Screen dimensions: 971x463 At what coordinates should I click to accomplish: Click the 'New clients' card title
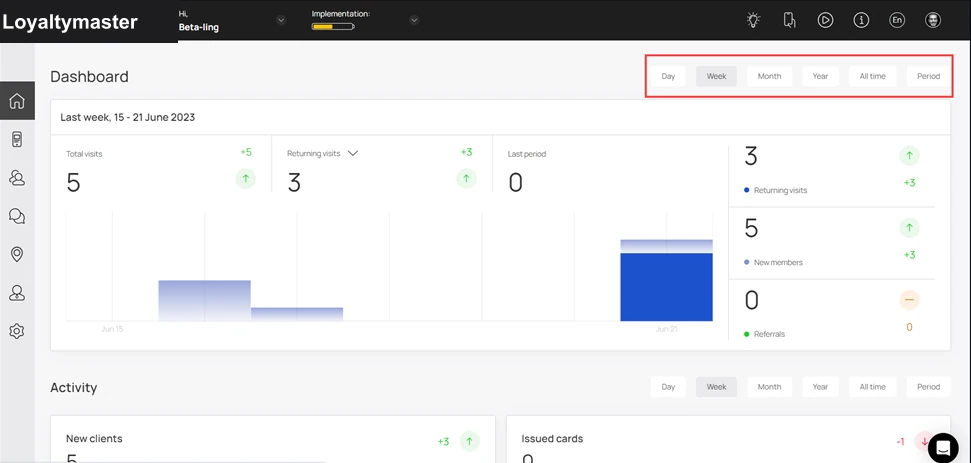[x=94, y=438]
